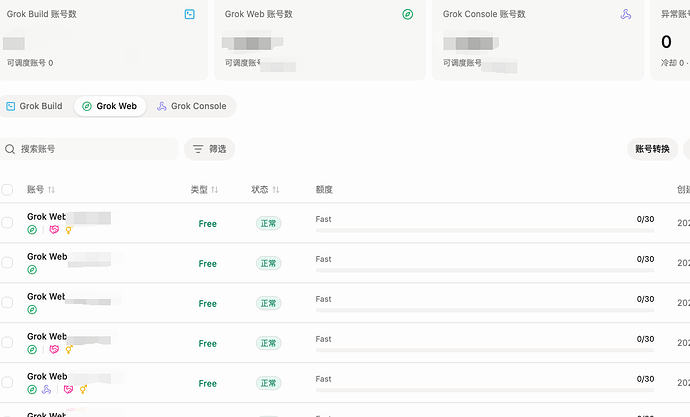Click the purple icon on Grok Console card
Viewport: 690px width, 417px height.
pyautogui.click(x=626, y=14)
